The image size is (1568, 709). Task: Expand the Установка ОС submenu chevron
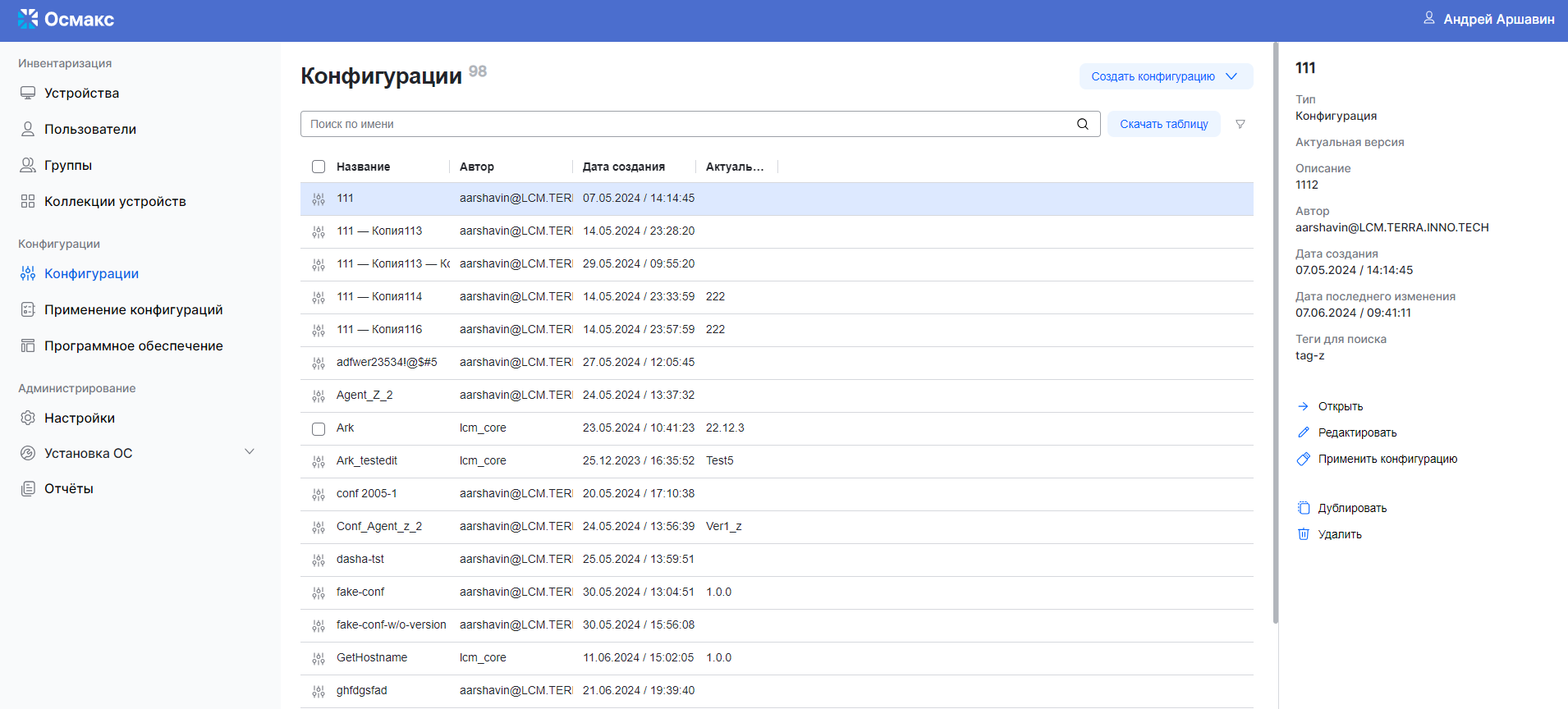click(x=250, y=452)
